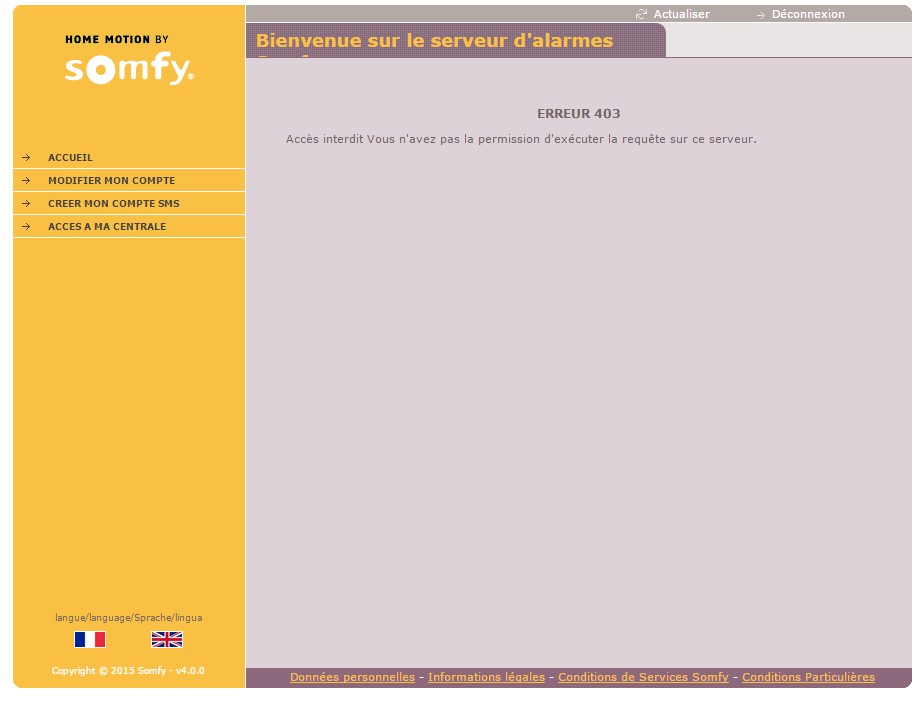Refresh the page via the Actualiser text link
This screenshot has width=924, height=703.
click(681, 14)
